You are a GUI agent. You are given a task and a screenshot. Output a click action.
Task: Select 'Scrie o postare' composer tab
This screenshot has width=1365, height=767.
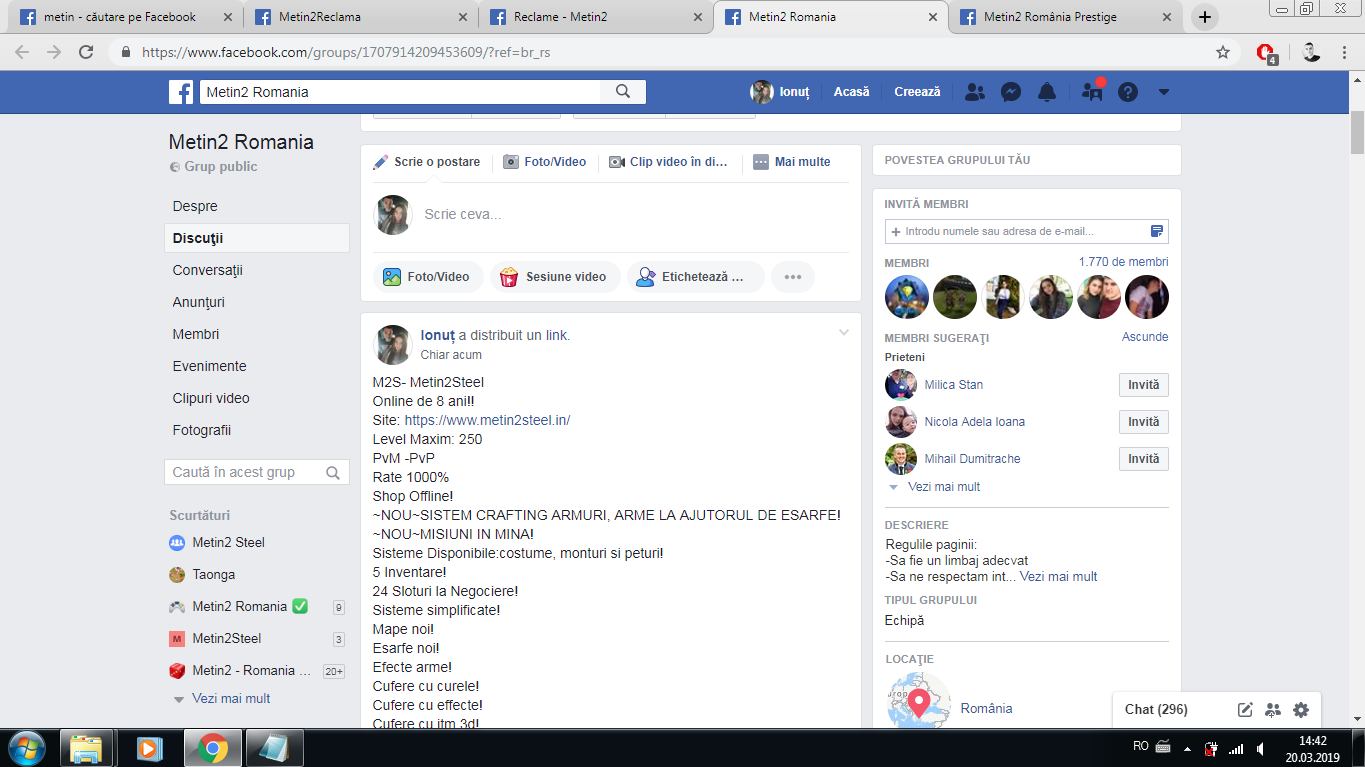coord(427,162)
